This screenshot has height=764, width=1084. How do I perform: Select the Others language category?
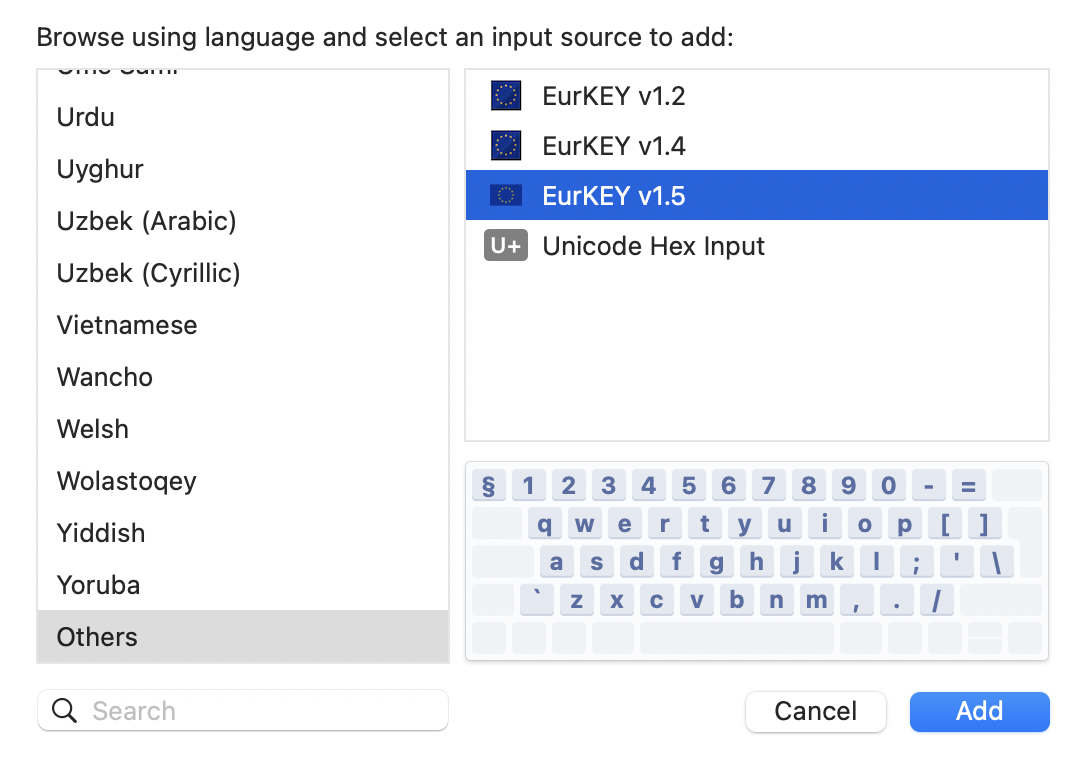[96, 637]
